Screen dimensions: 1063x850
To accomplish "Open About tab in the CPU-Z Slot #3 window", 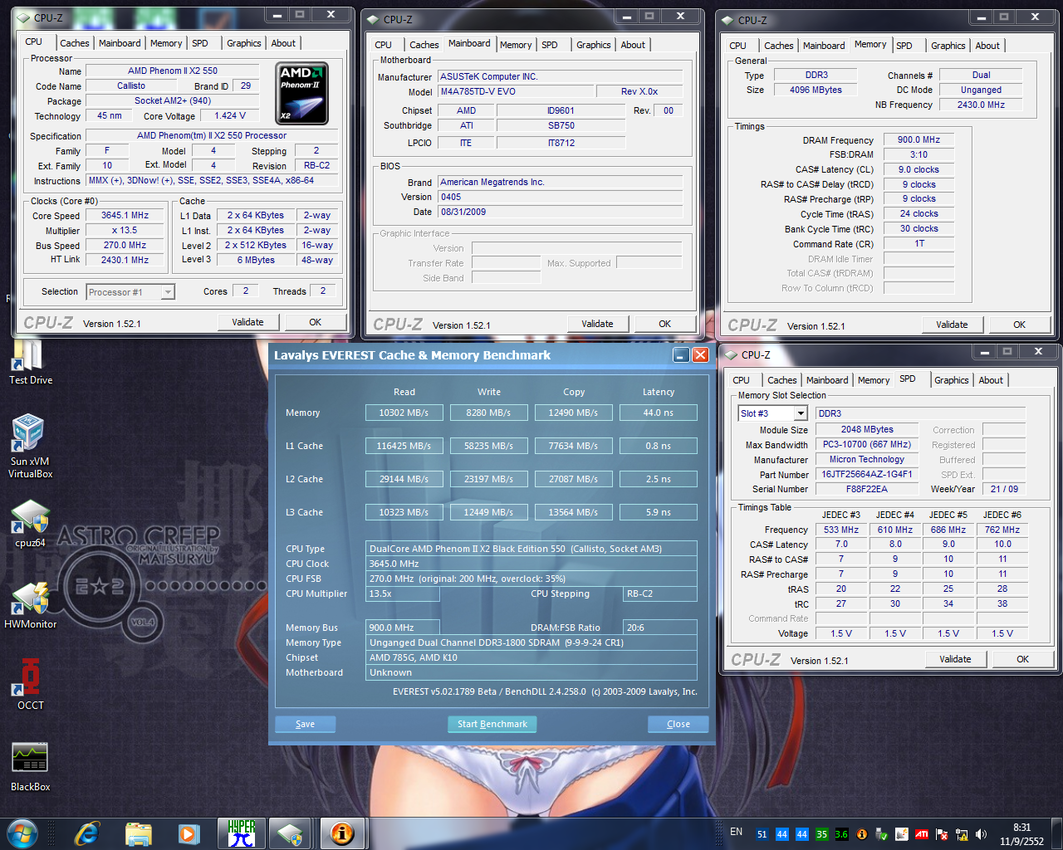I will 990,380.
